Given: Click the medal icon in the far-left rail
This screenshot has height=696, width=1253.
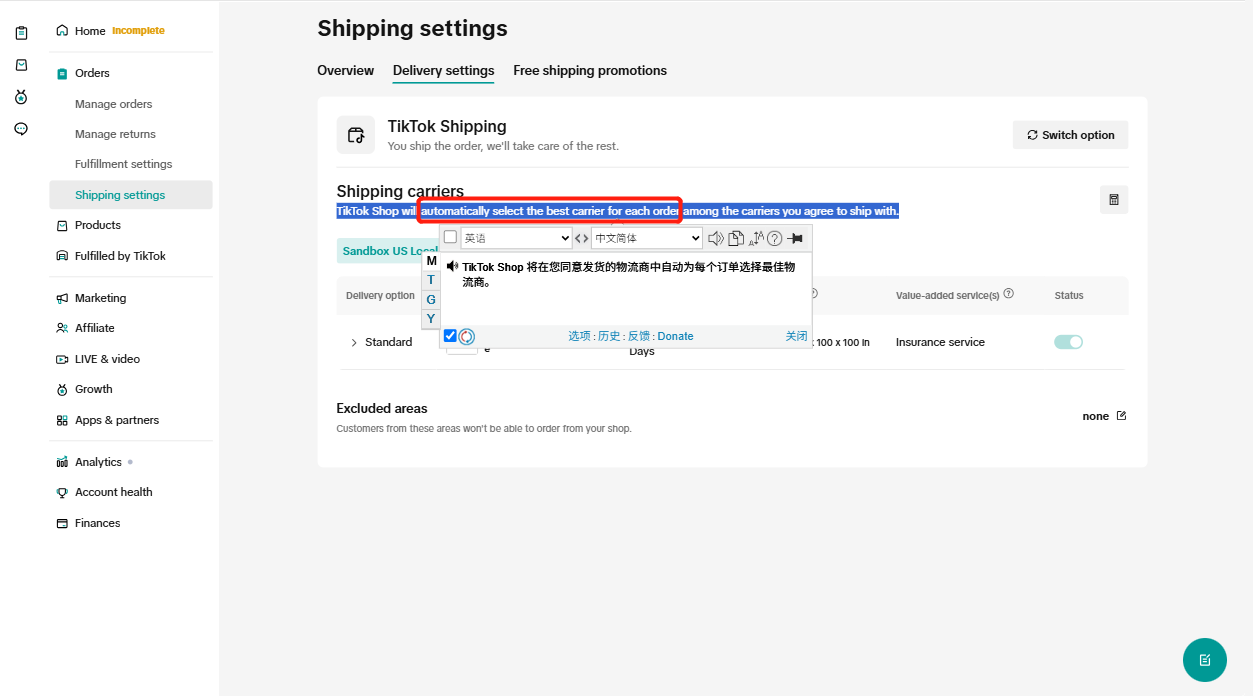Looking at the screenshot, I should tap(21, 97).
